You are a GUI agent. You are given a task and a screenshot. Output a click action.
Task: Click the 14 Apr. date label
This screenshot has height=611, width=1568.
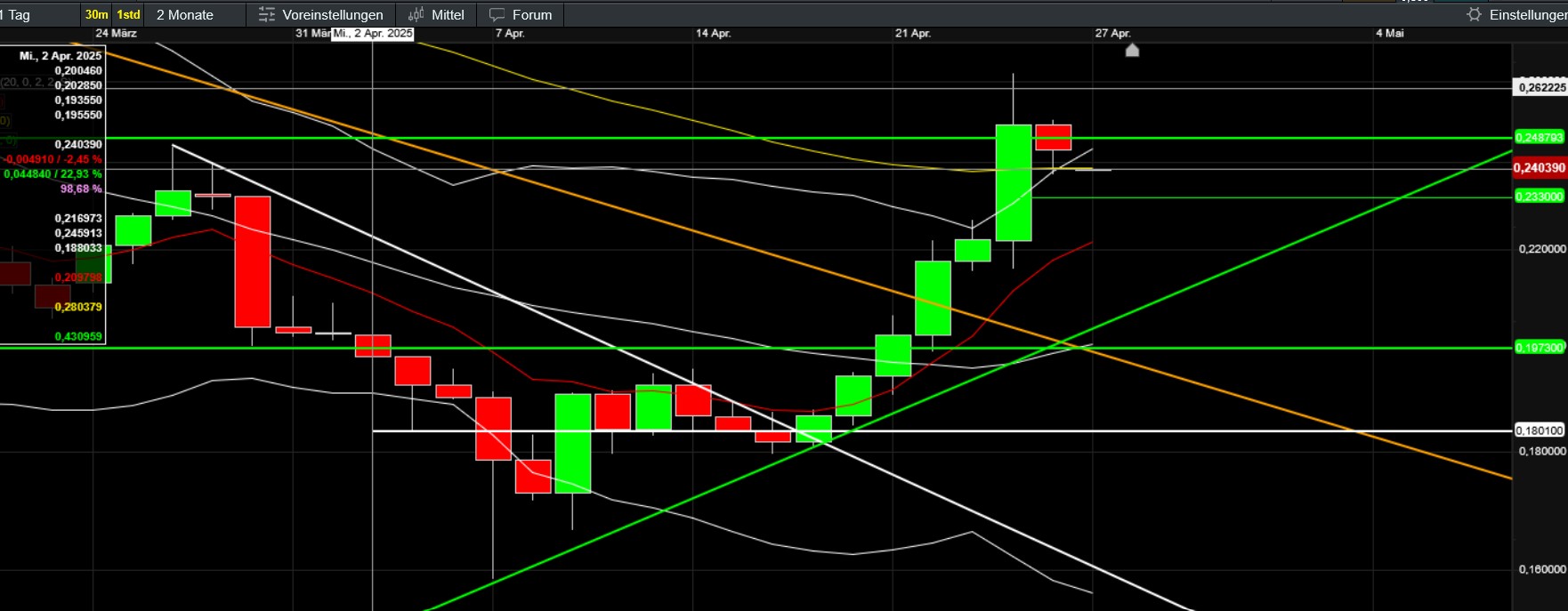714,33
